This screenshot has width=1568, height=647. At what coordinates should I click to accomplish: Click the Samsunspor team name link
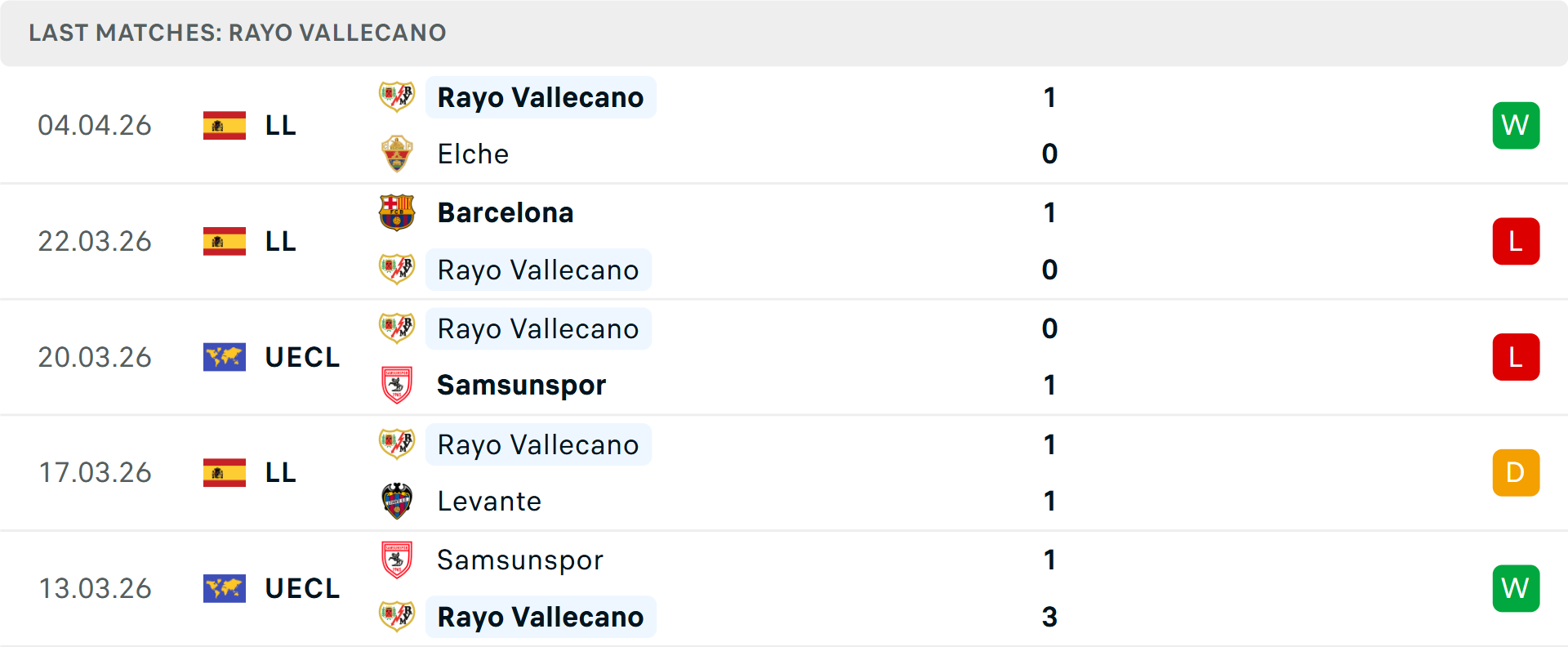(x=522, y=385)
